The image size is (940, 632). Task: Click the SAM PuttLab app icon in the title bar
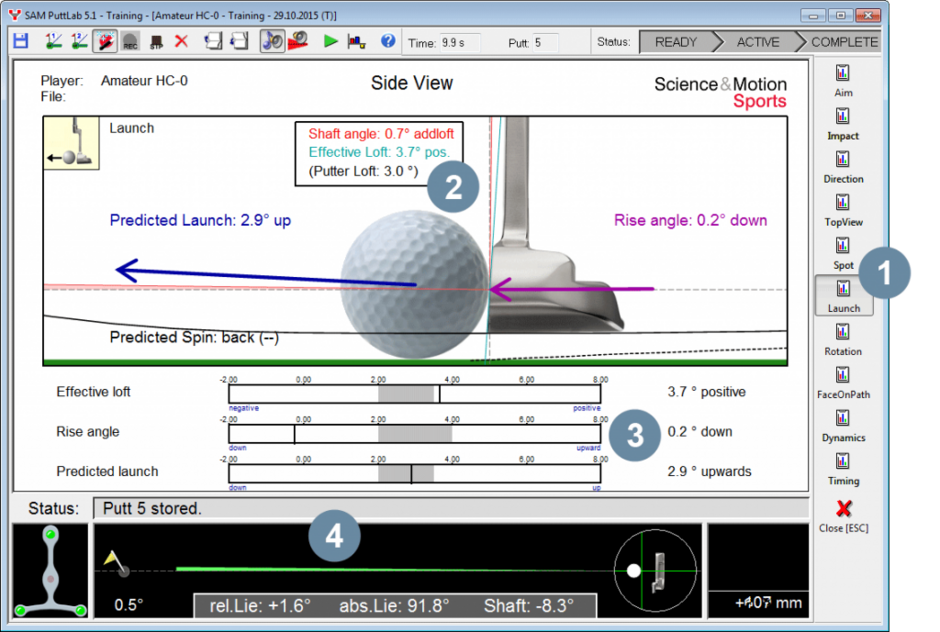(14, 15)
